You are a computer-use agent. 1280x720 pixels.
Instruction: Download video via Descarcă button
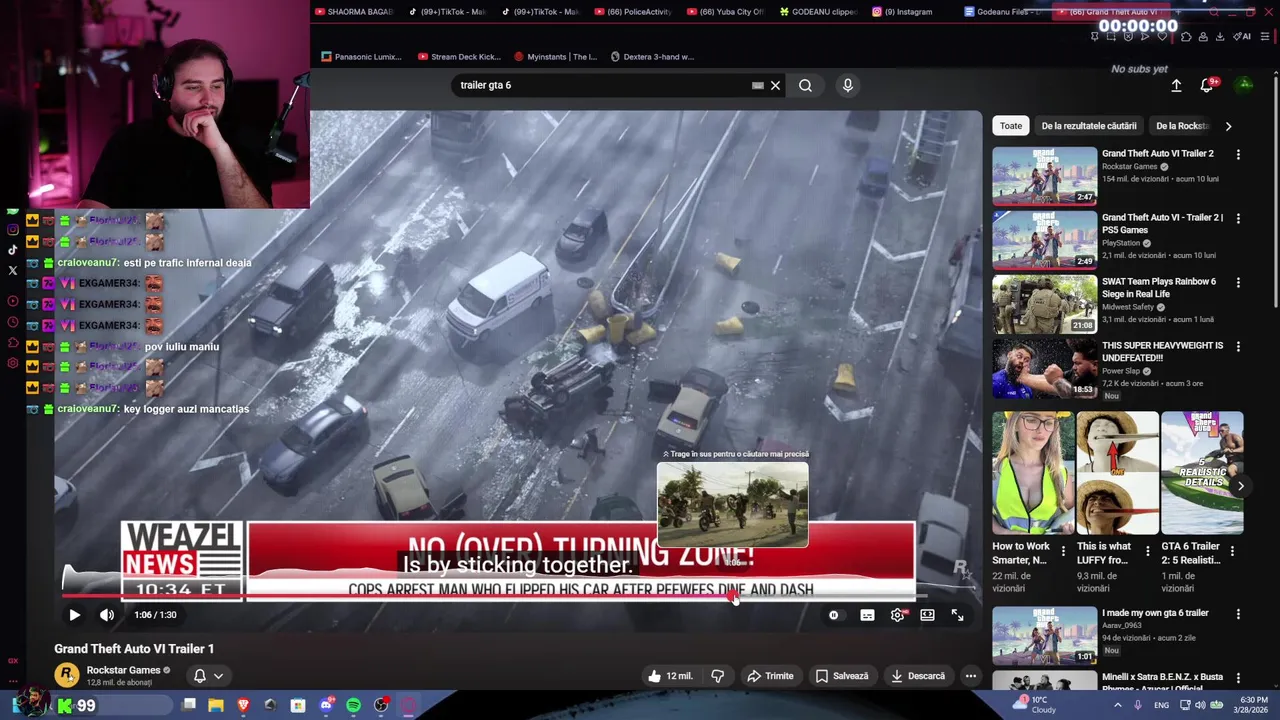(x=917, y=676)
